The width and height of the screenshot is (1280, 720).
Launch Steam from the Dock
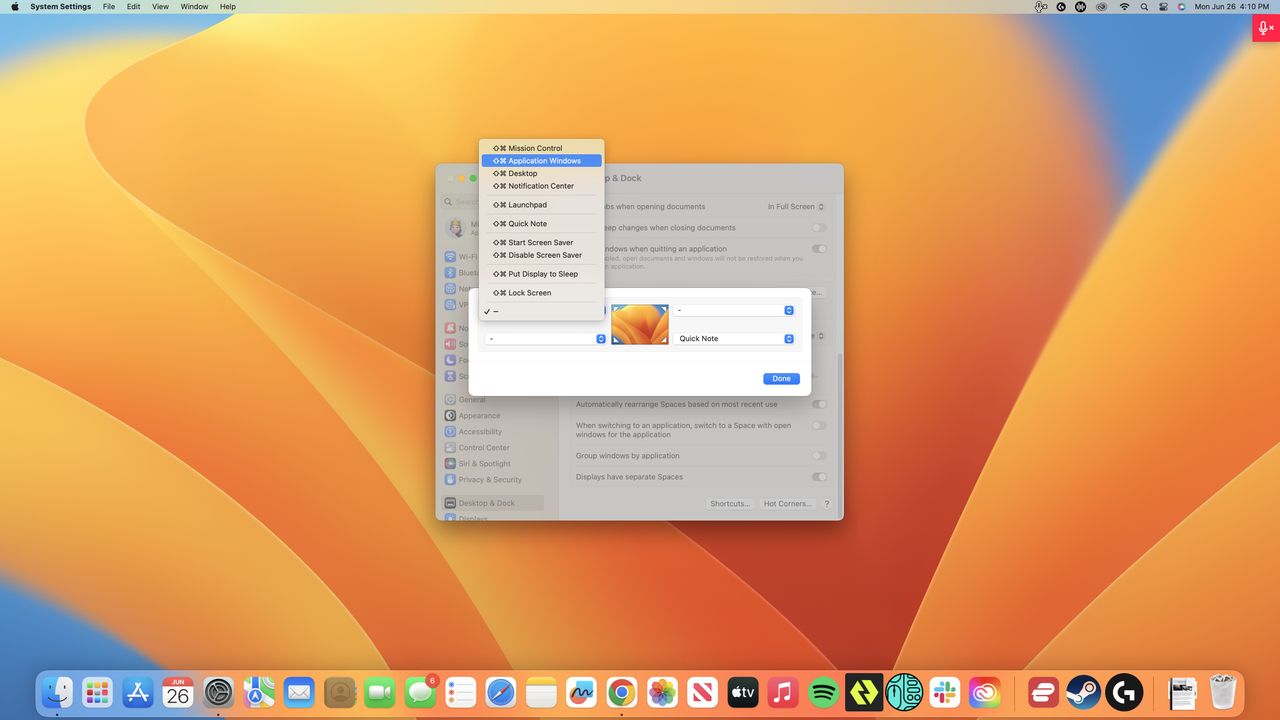click(x=1083, y=692)
